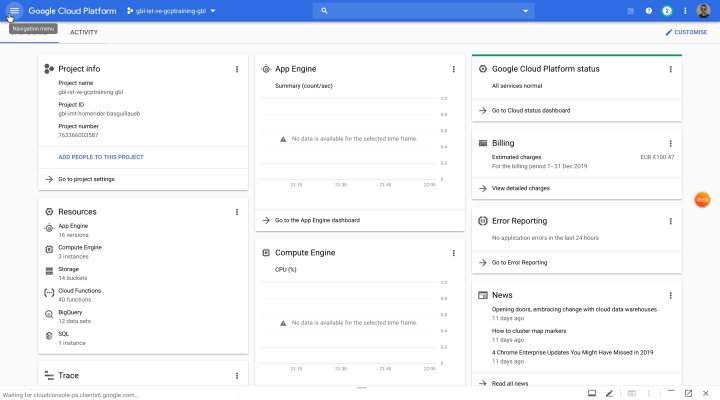This screenshot has width=720, height=400.
Task: Open the Navigation menu hamburger icon
Action: coord(14,11)
